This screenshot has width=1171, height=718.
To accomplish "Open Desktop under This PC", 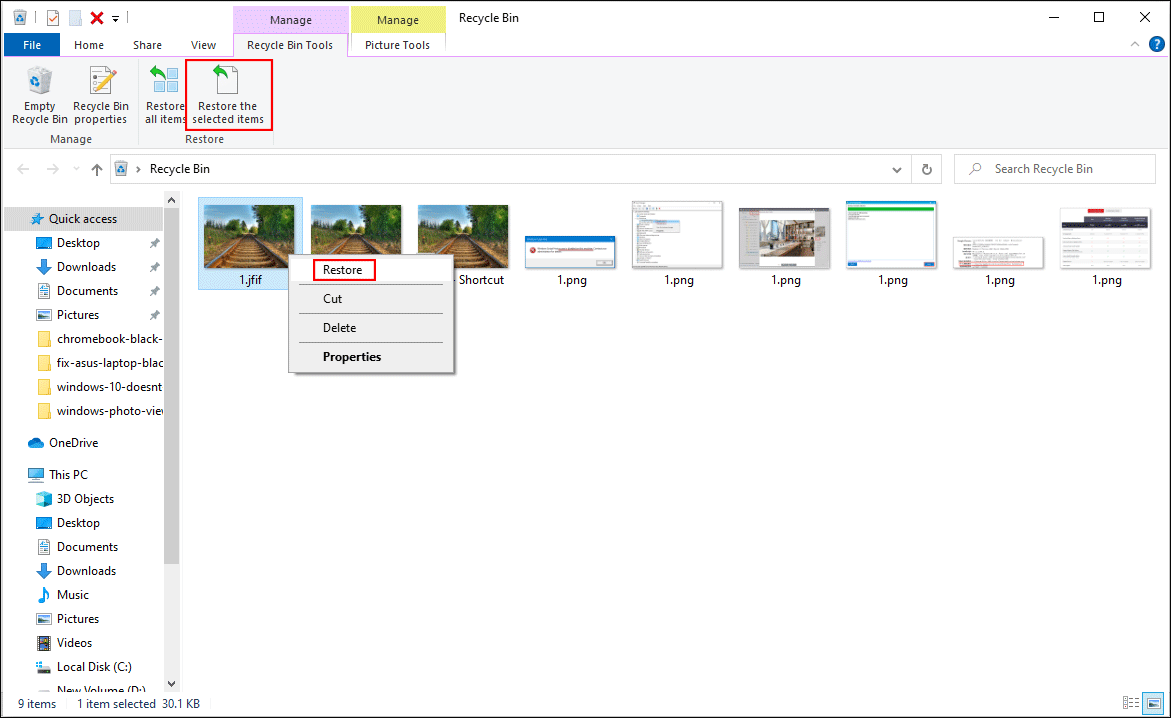I will [x=78, y=522].
